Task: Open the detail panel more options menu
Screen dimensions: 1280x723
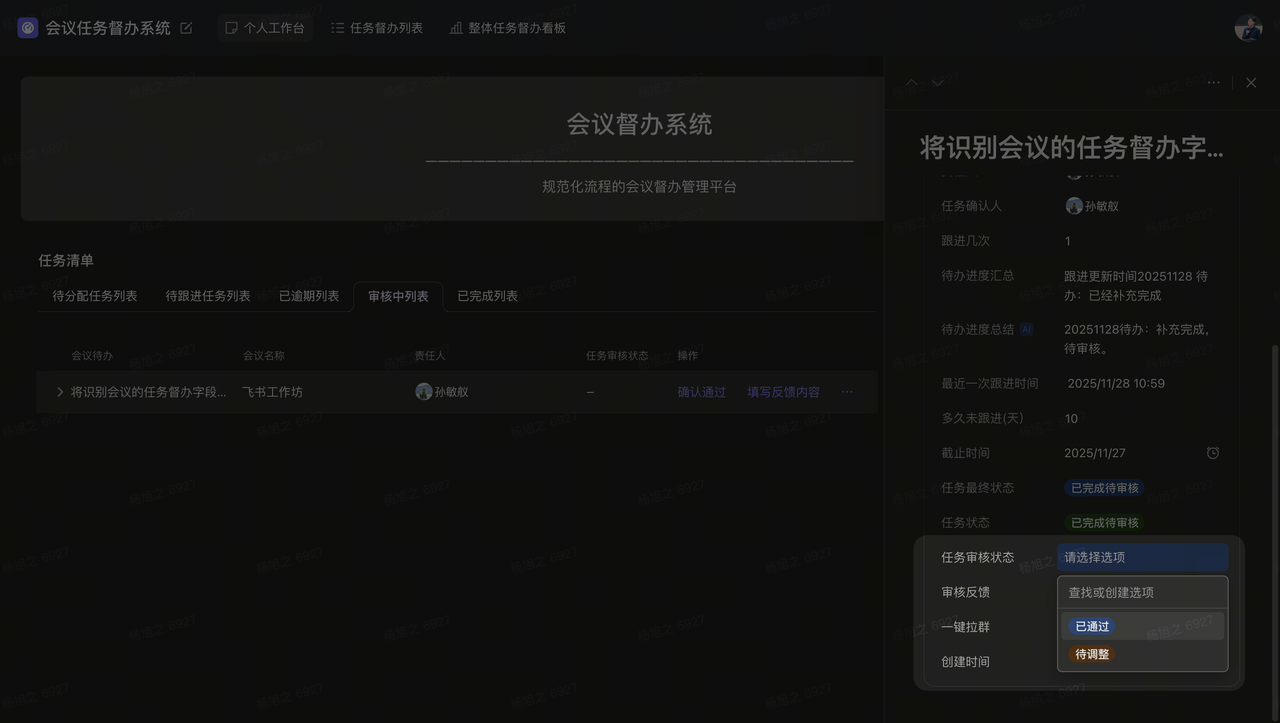Action: click(x=1213, y=83)
